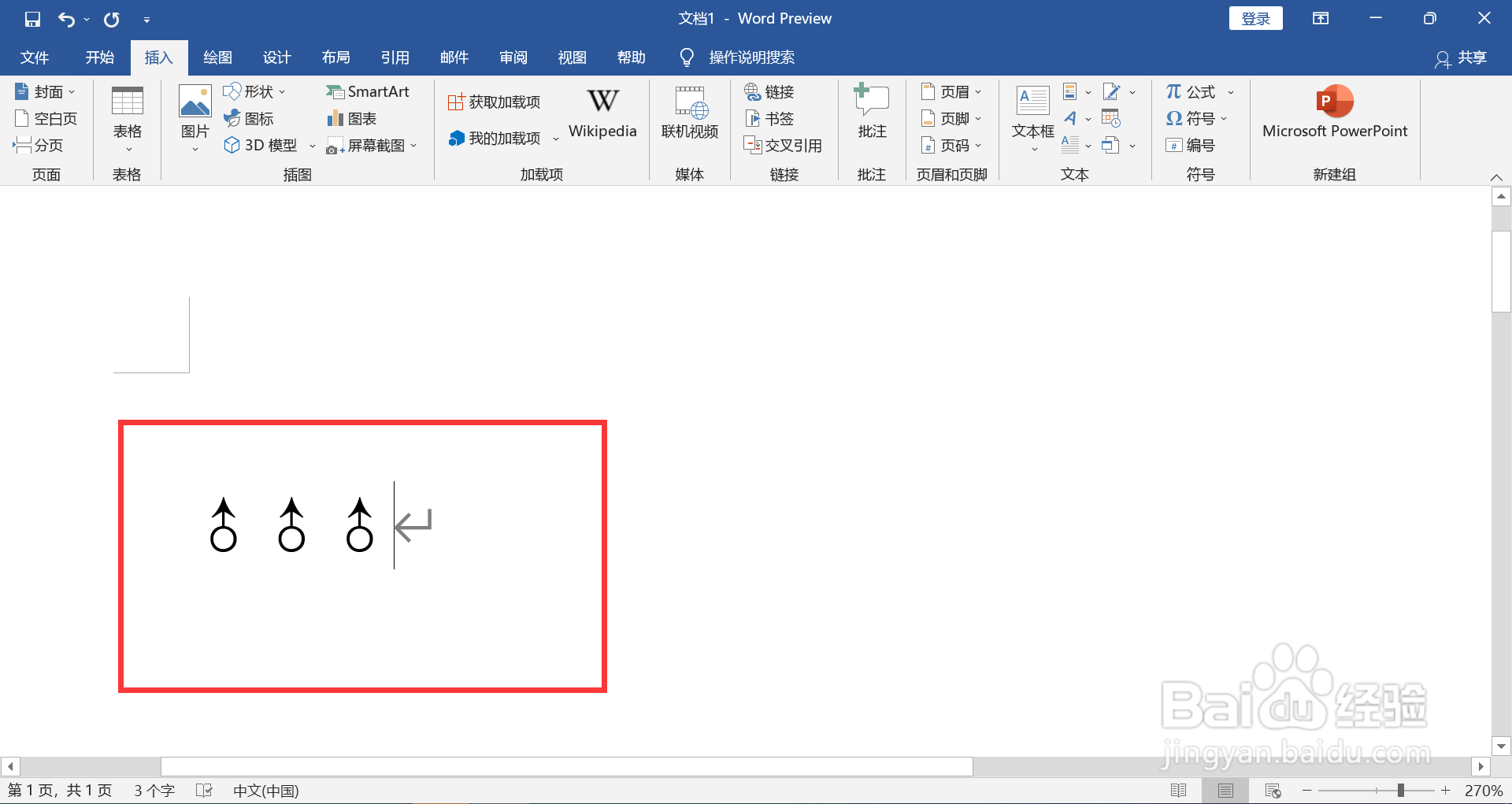
Task: Insert a Wikipedia add-in
Action: (602, 114)
